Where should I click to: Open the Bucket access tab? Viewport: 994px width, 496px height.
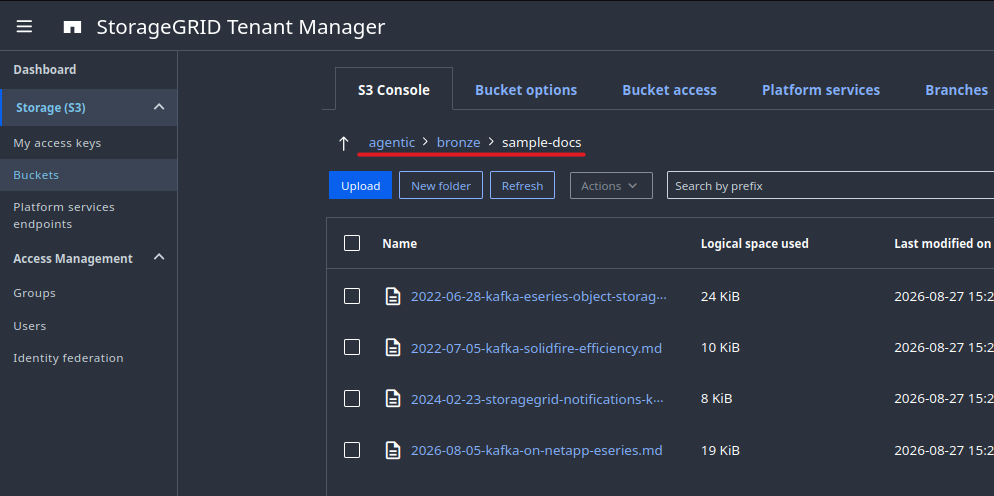pos(669,90)
